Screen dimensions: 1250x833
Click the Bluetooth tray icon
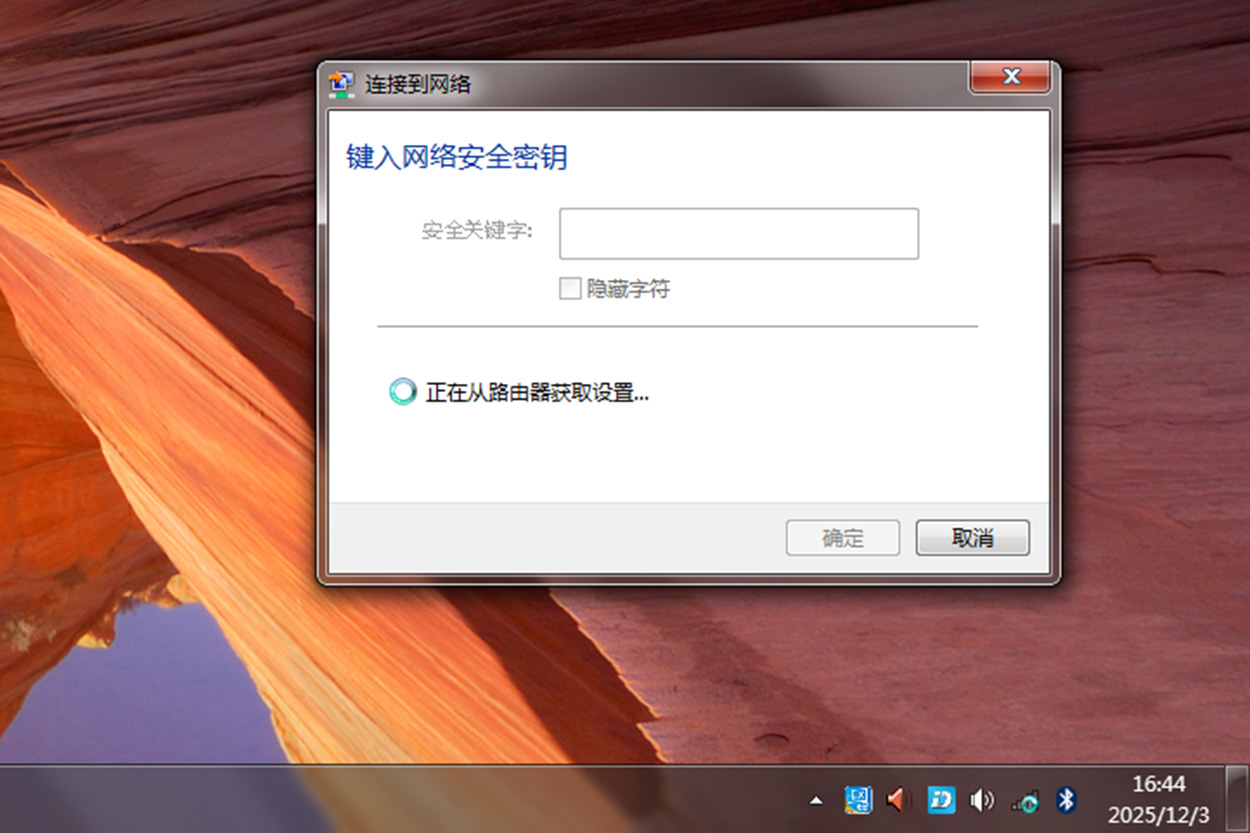(1066, 799)
